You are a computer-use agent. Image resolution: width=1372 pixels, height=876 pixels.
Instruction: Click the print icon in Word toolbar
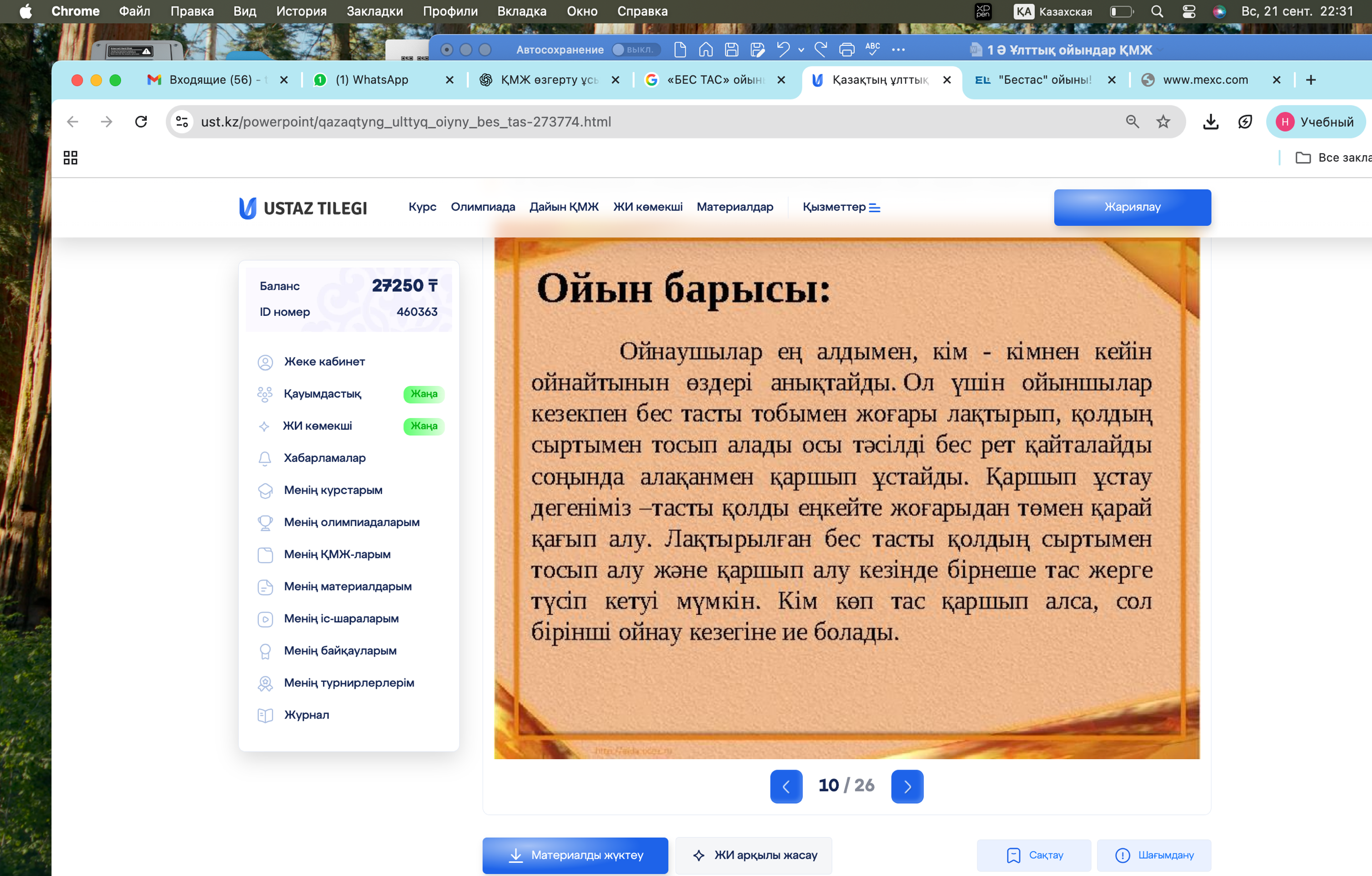(x=846, y=50)
